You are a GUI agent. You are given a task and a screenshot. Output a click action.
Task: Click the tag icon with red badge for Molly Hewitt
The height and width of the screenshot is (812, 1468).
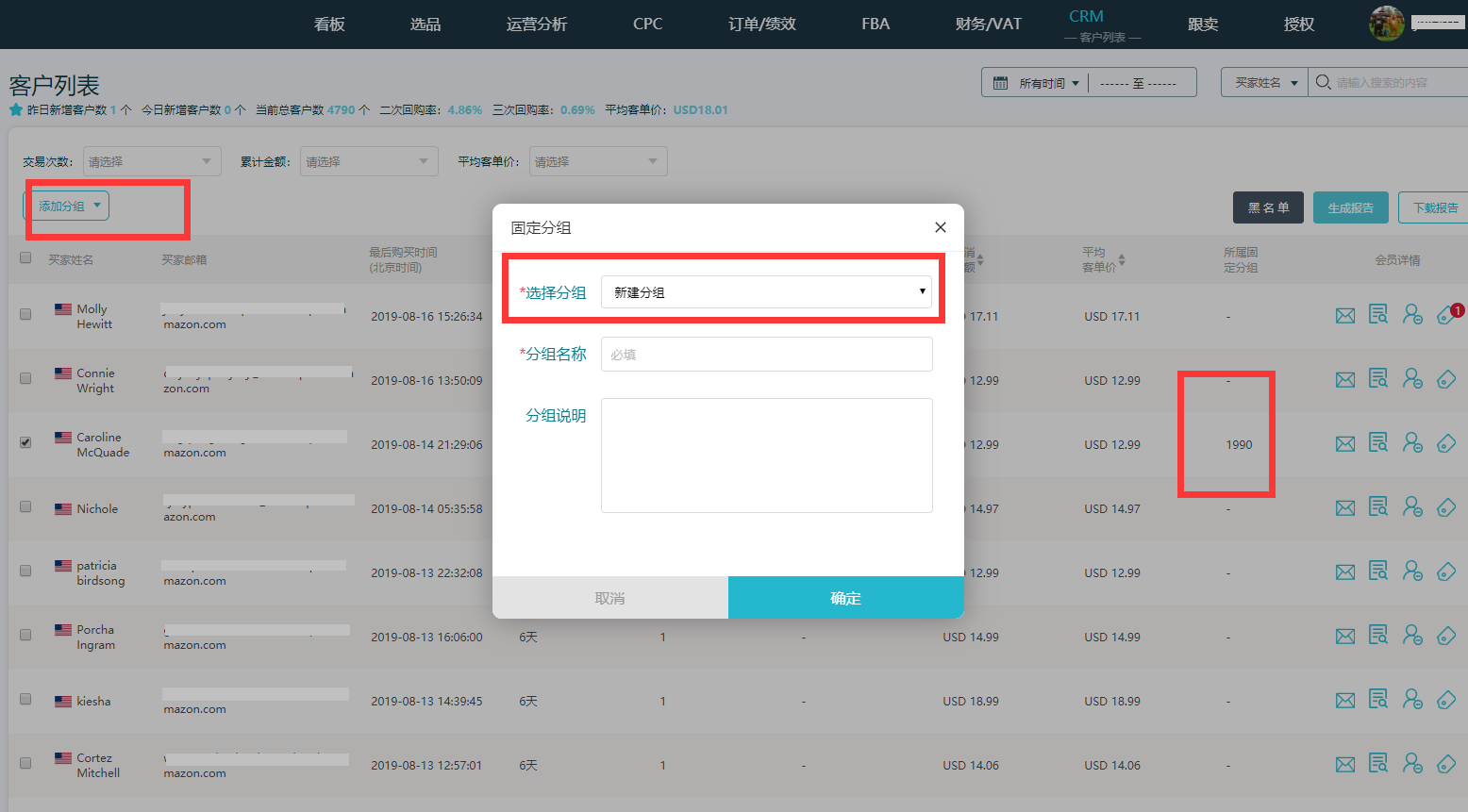click(1446, 315)
